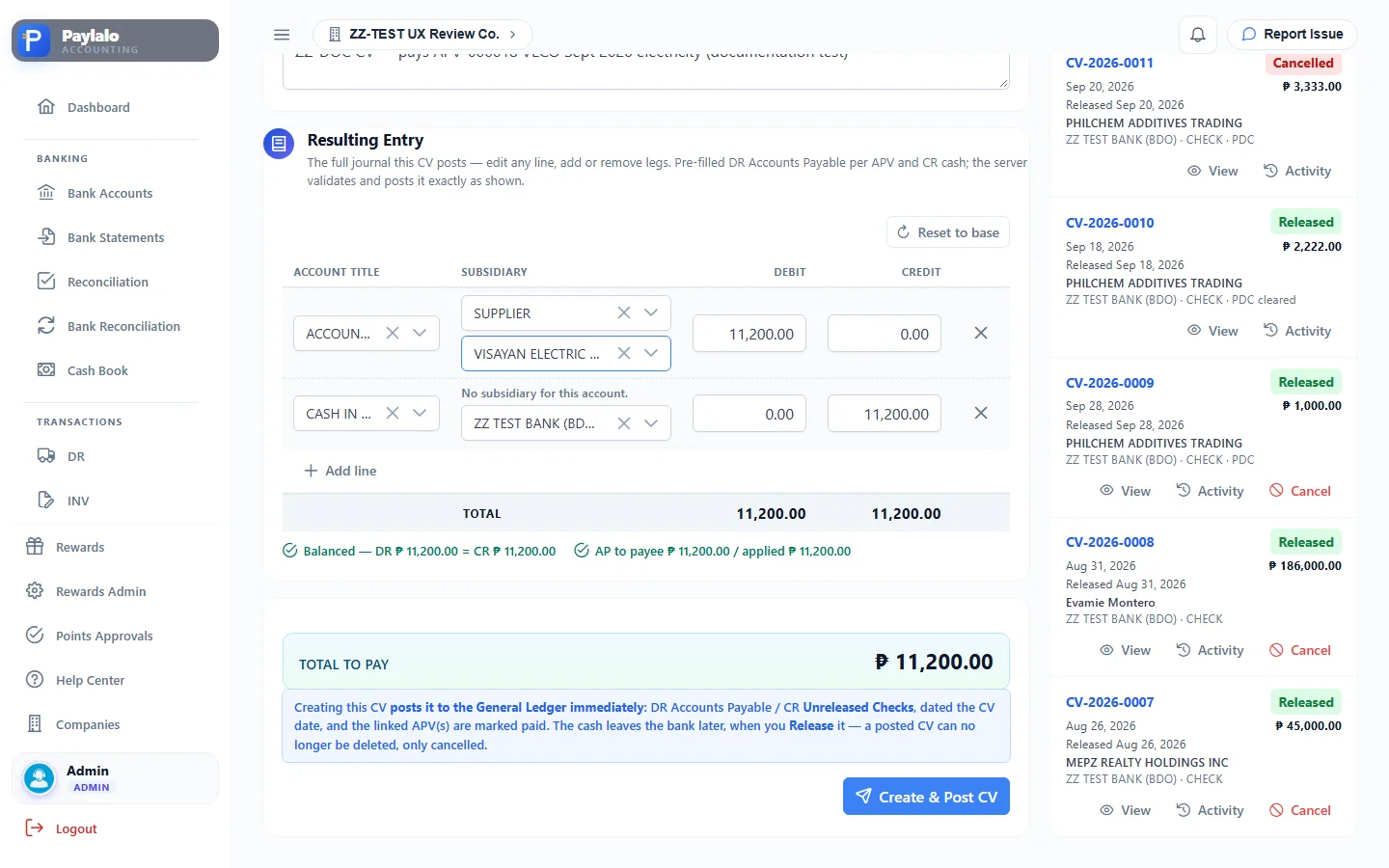The image size is (1389, 868).
Task: Click the Create & Post CV button
Action: 926,797
